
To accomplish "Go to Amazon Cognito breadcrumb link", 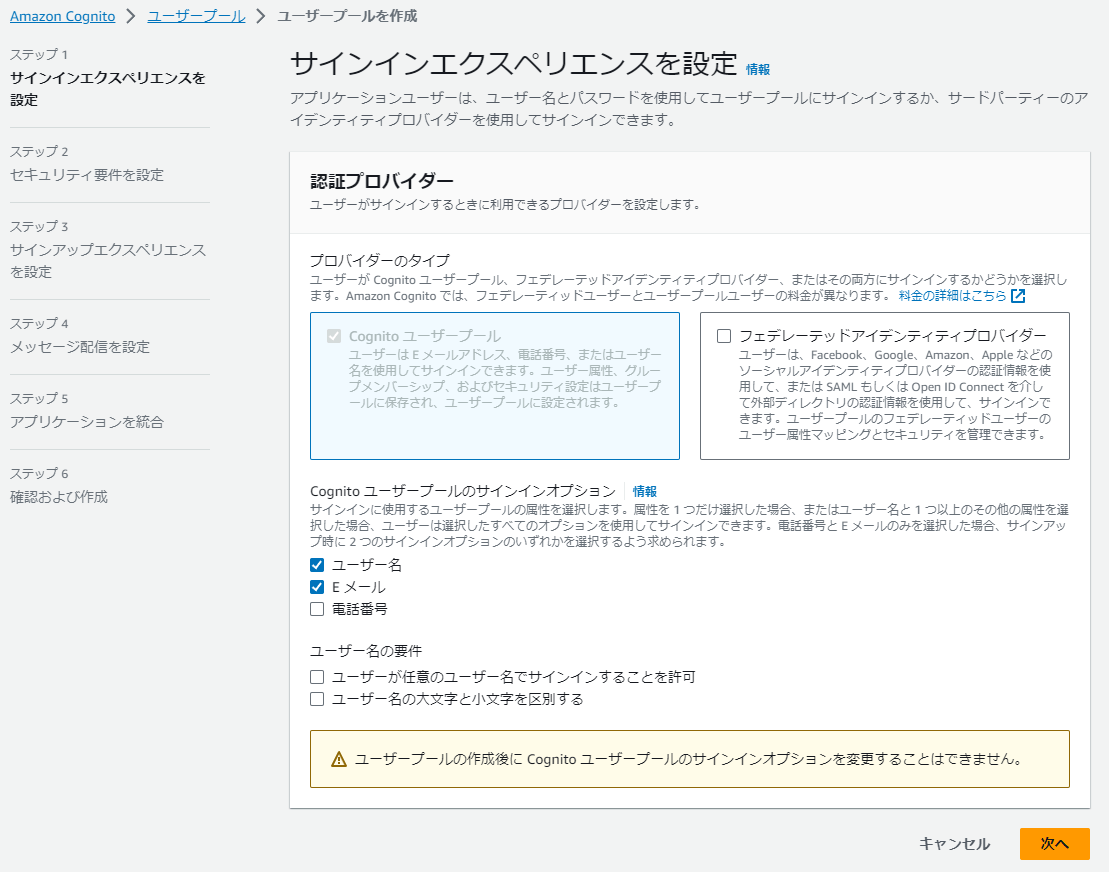I will click(x=62, y=16).
